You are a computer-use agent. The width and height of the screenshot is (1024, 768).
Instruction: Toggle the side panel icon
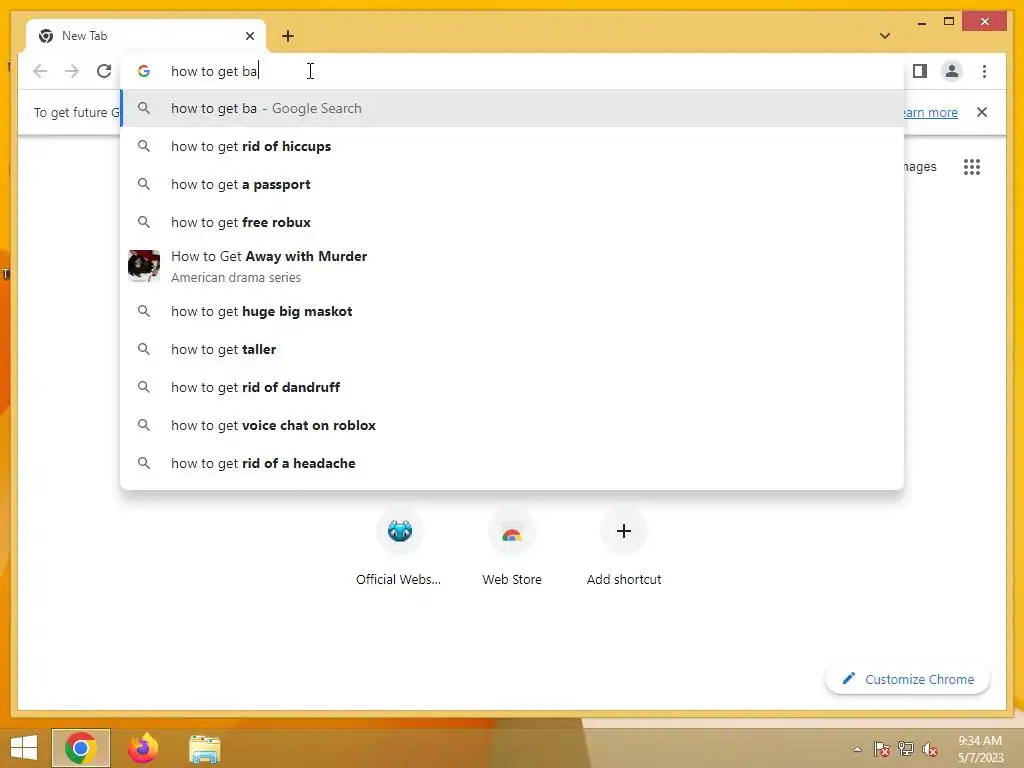(920, 71)
